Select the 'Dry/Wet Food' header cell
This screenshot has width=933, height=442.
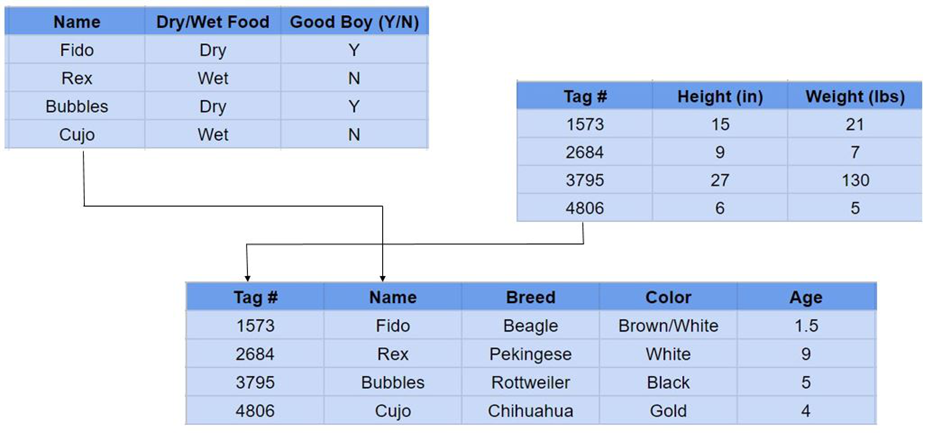[212, 23]
